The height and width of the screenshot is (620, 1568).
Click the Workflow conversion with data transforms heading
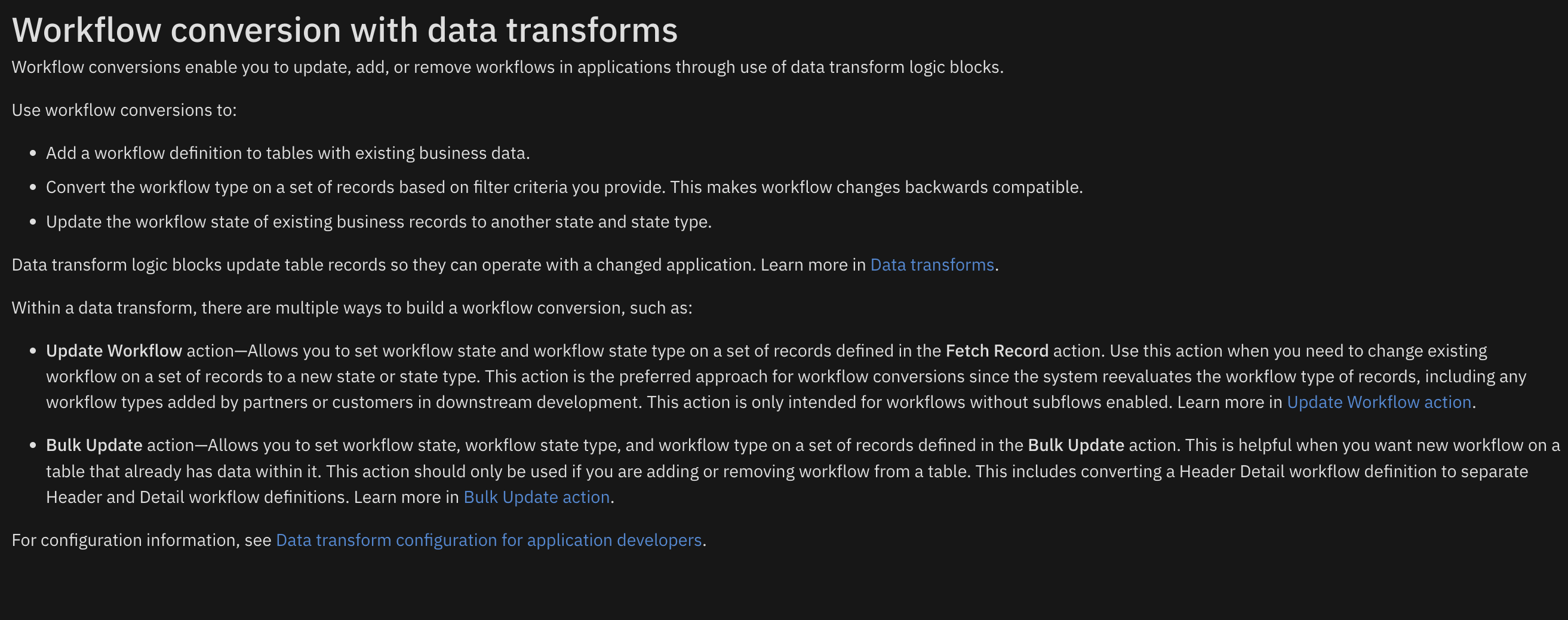tap(345, 30)
